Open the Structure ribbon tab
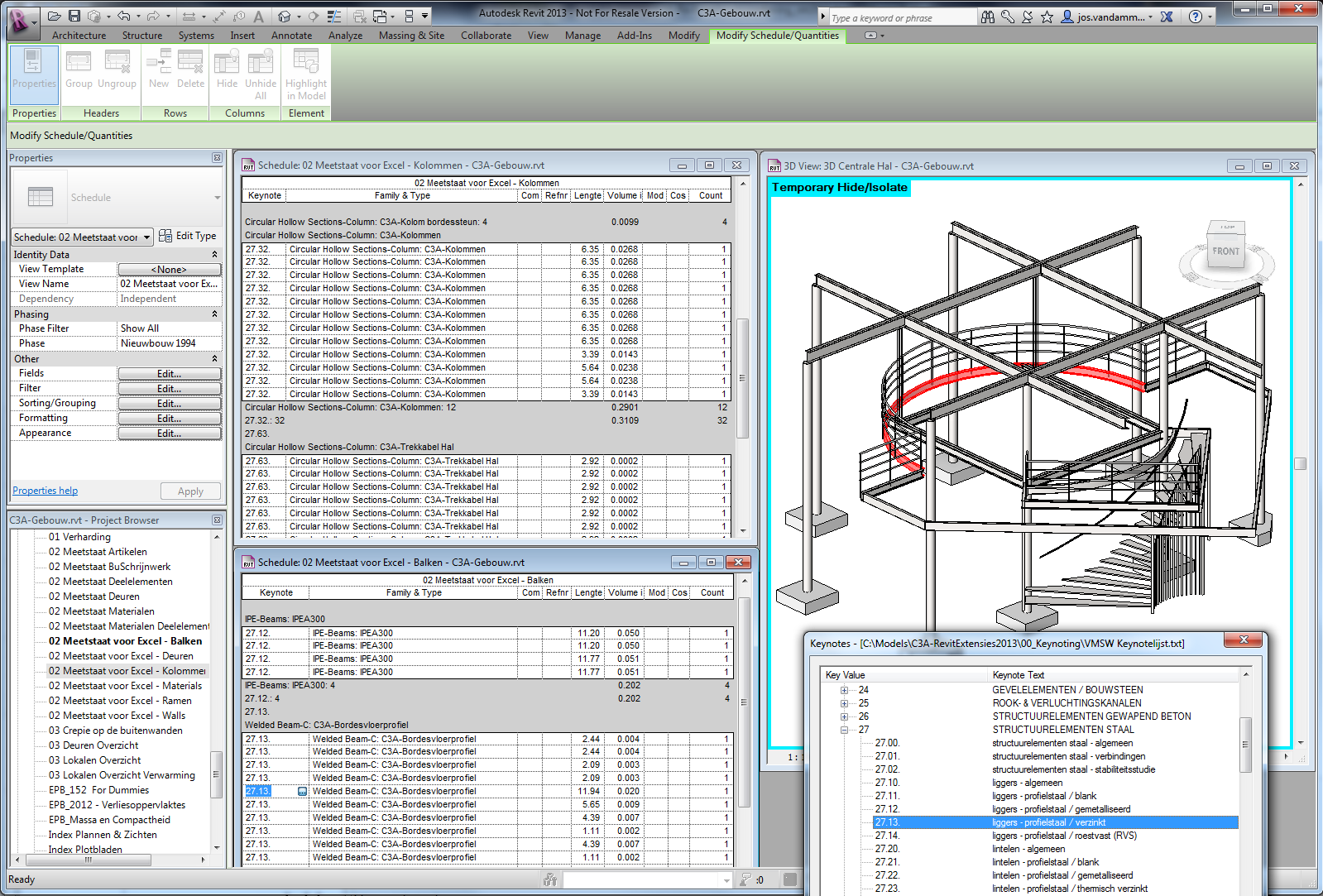Viewport: 1323px width, 896px height. pyautogui.click(x=142, y=36)
